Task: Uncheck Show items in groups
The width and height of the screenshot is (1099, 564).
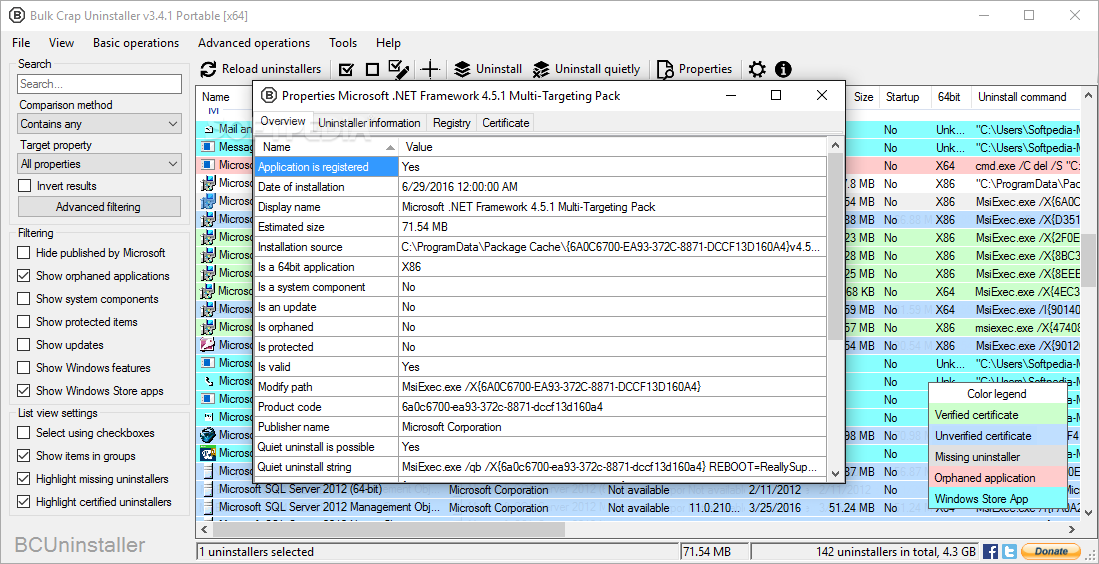Action: coord(24,456)
